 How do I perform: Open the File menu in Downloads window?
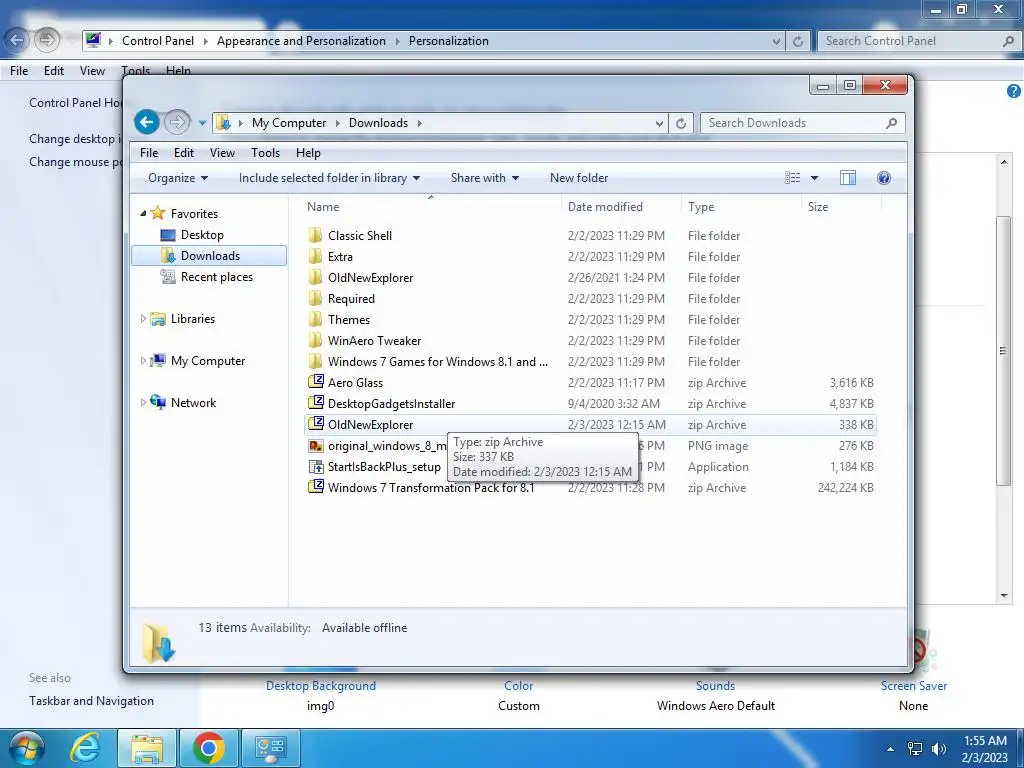[x=149, y=153]
